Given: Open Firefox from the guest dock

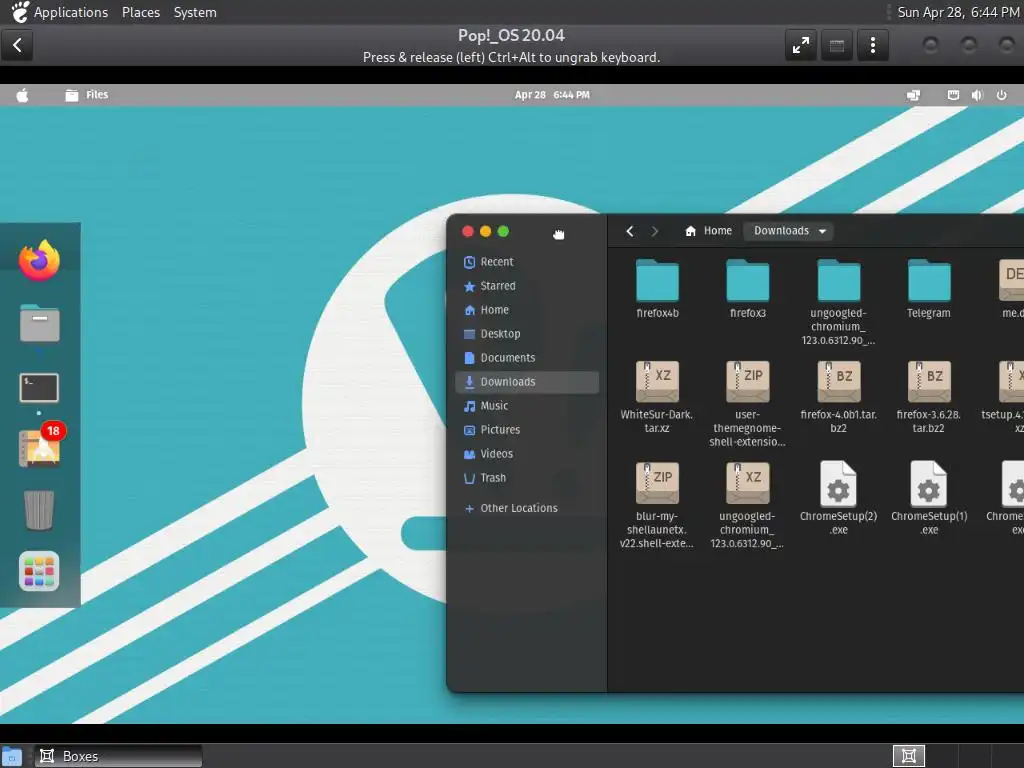Looking at the screenshot, I should coord(39,260).
